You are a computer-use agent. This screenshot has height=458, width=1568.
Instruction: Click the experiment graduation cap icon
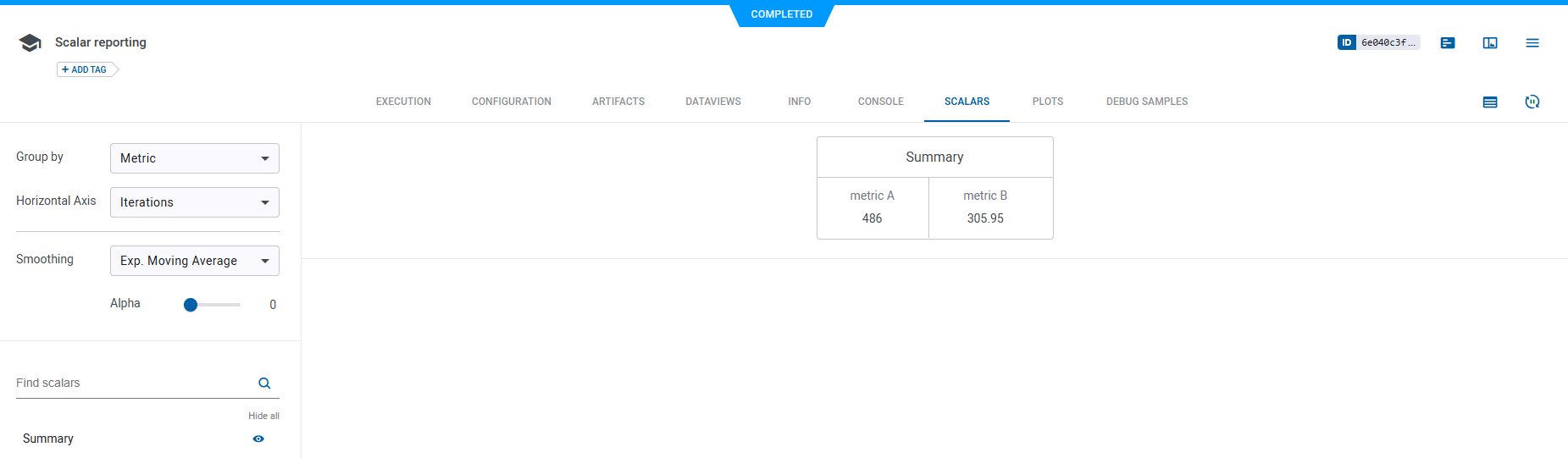(x=30, y=43)
